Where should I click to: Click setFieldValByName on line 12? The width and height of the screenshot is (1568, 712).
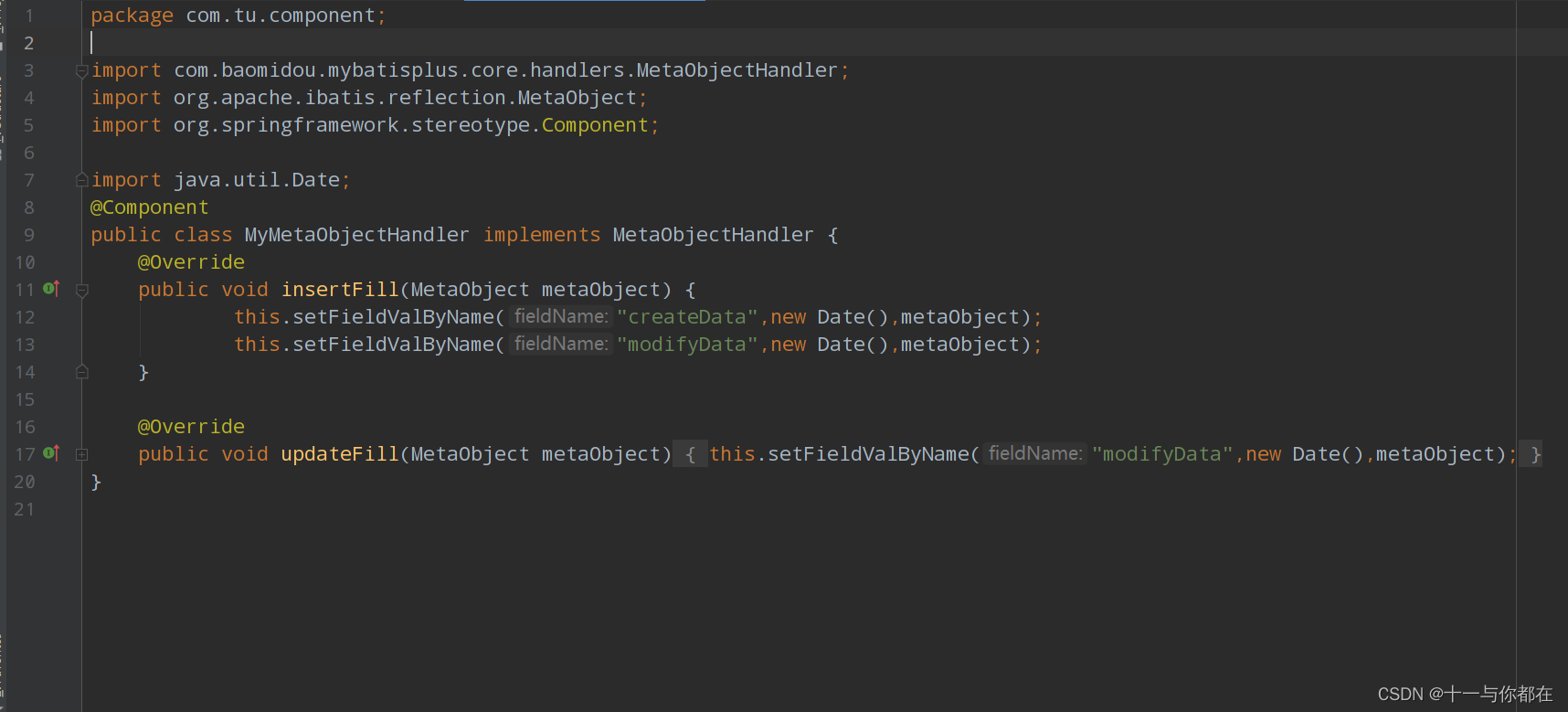[393, 317]
